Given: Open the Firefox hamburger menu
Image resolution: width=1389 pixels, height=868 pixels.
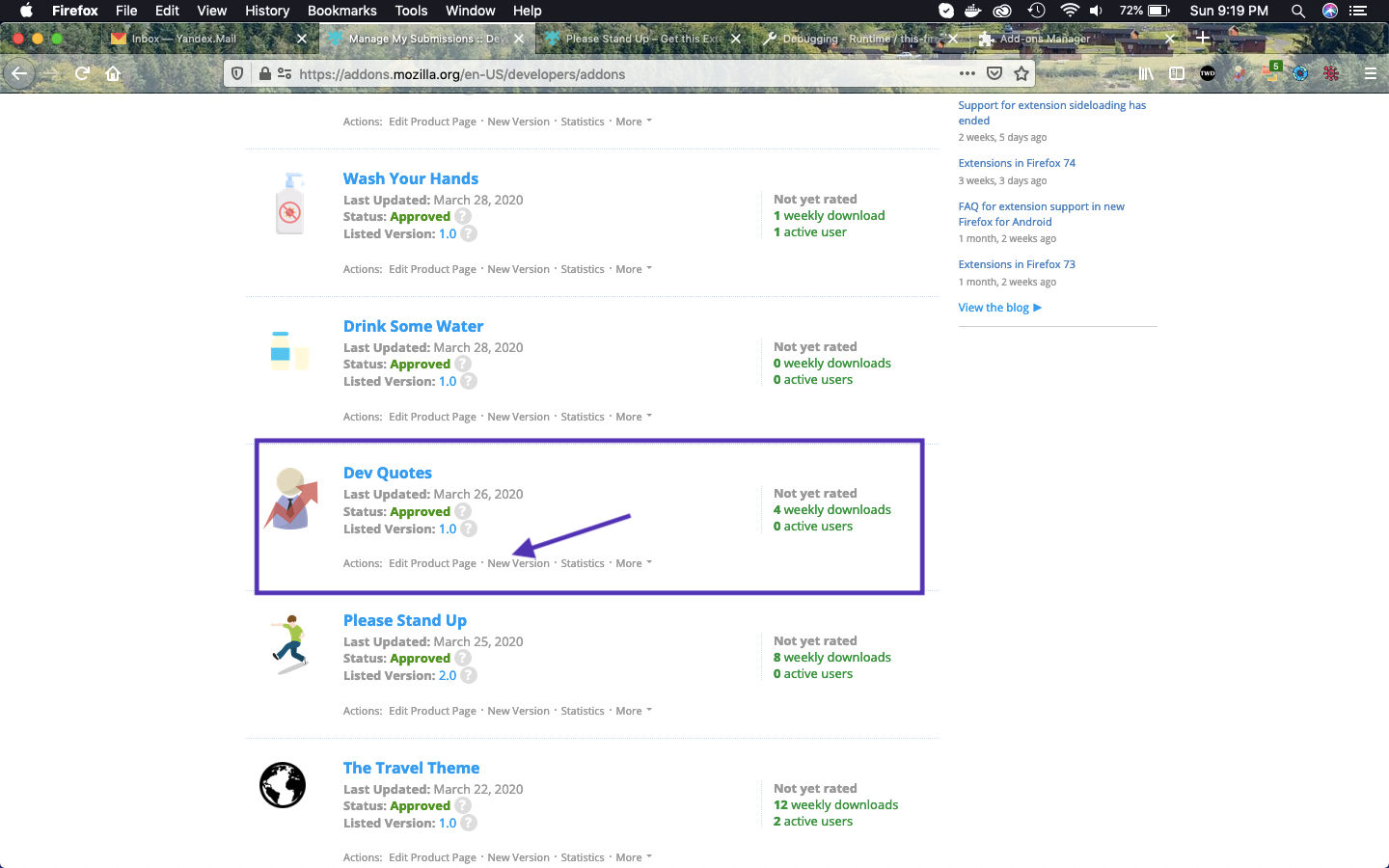Looking at the screenshot, I should (x=1370, y=73).
